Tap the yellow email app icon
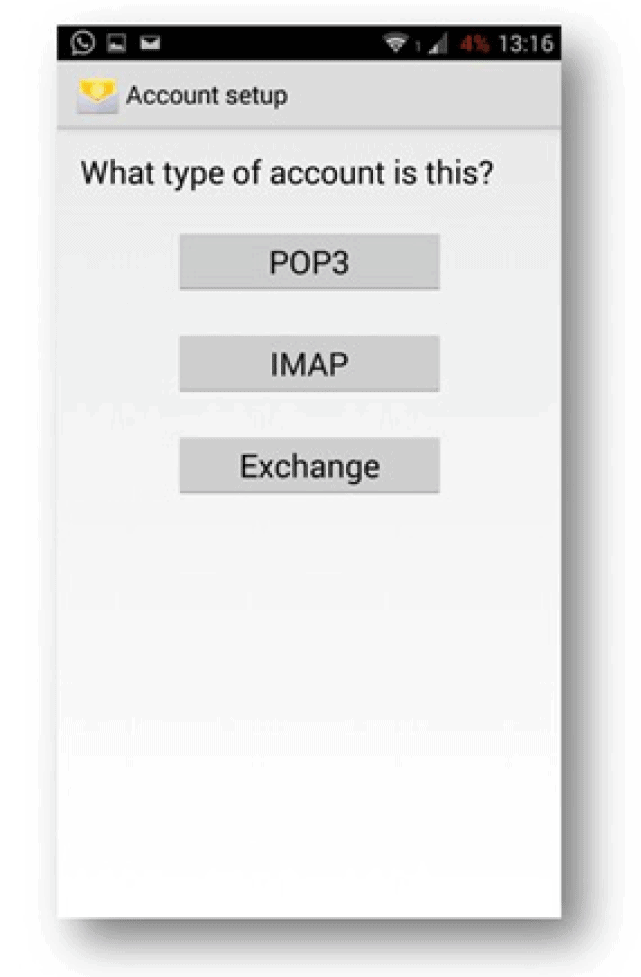The image size is (641, 977). (x=97, y=96)
